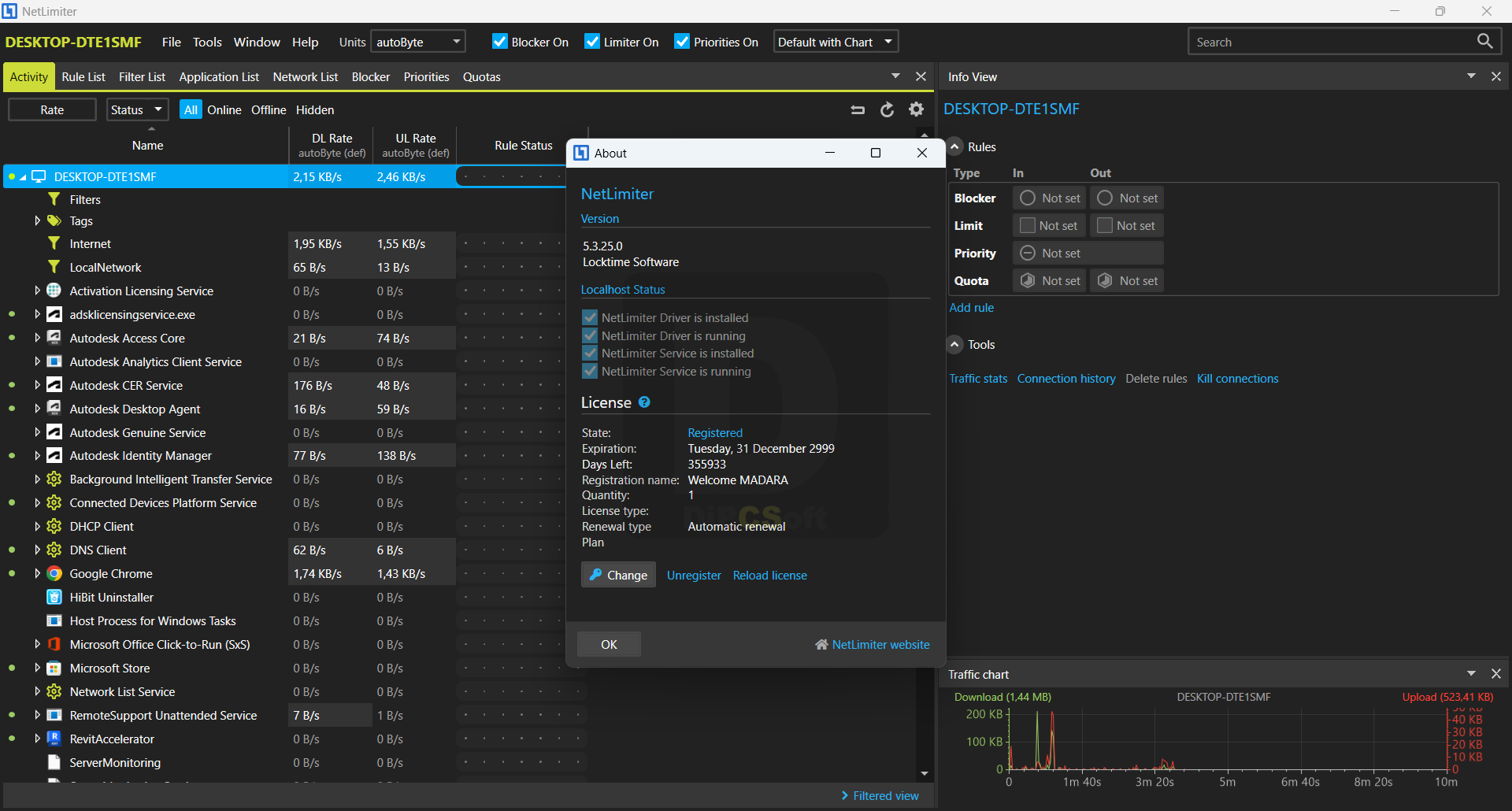Collapse the Tools section in Info View
This screenshot has height=811, width=1512.
coord(954,344)
